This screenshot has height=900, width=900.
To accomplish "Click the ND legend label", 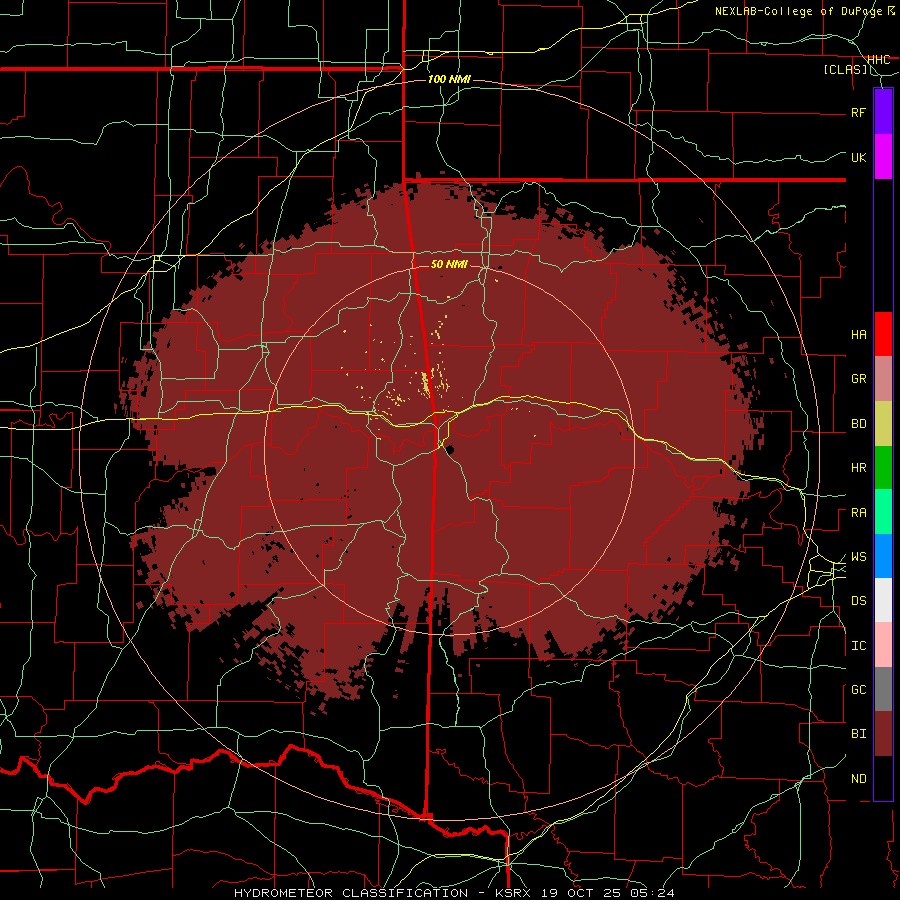I will click(x=859, y=779).
